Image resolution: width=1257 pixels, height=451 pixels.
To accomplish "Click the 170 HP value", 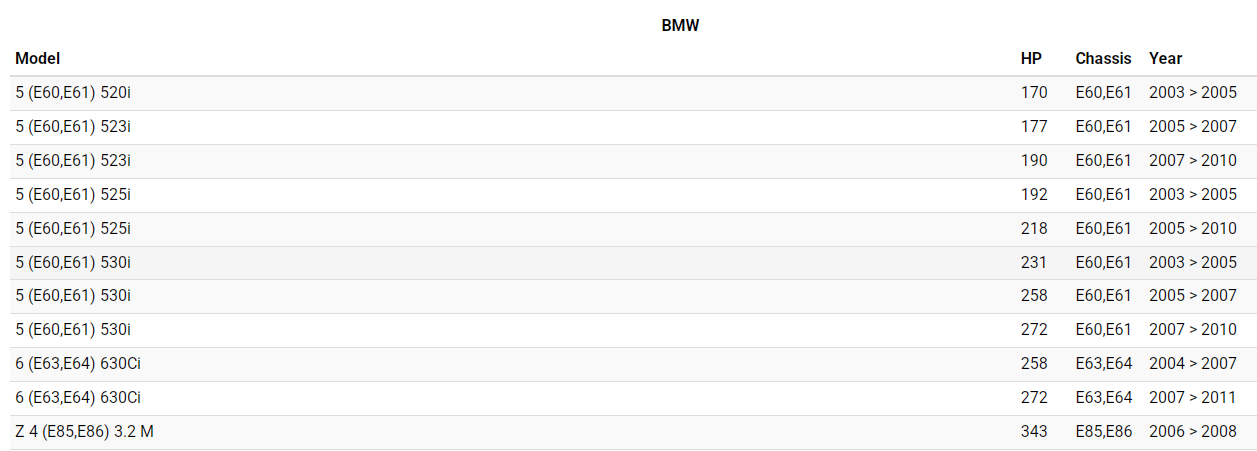I will (x=1034, y=93).
